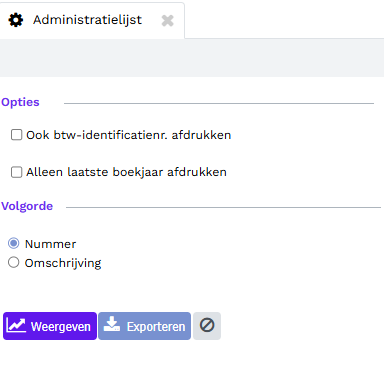Click the Nummer label text
This screenshot has height=368, width=384.
[x=51, y=244]
